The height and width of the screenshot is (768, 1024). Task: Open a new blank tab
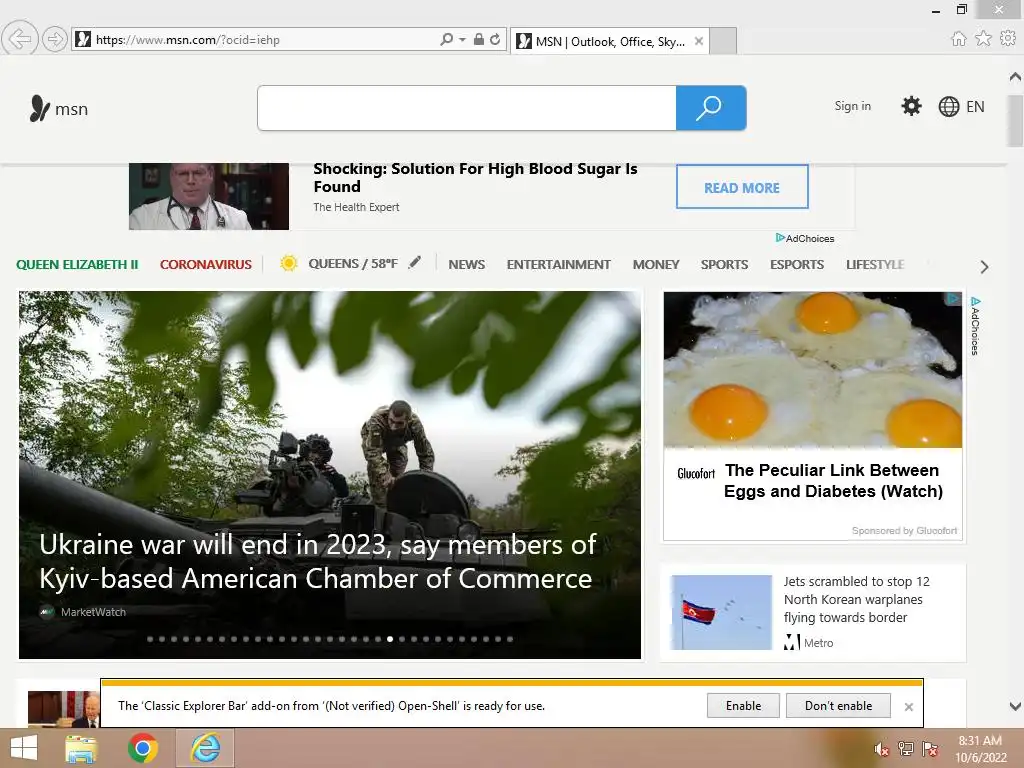(x=723, y=41)
